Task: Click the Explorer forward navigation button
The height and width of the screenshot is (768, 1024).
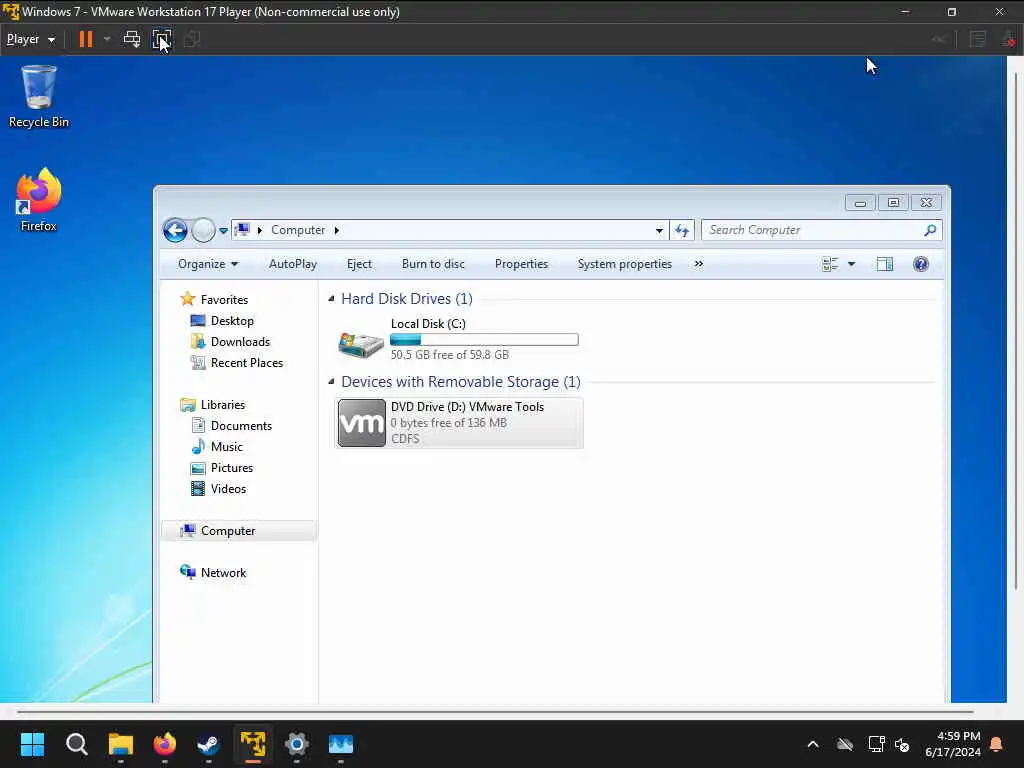Action: click(x=203, y=230)
